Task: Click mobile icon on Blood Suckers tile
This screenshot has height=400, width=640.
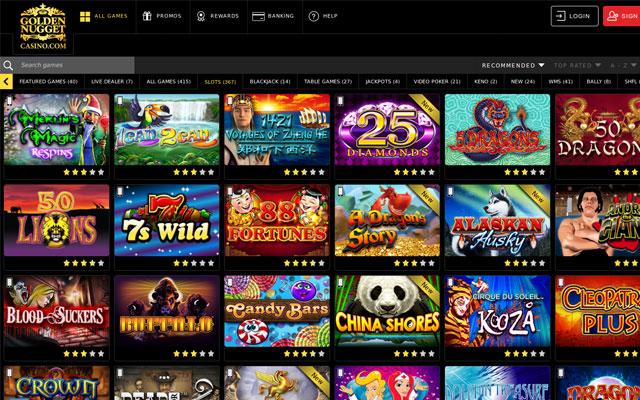Action: 9,282
